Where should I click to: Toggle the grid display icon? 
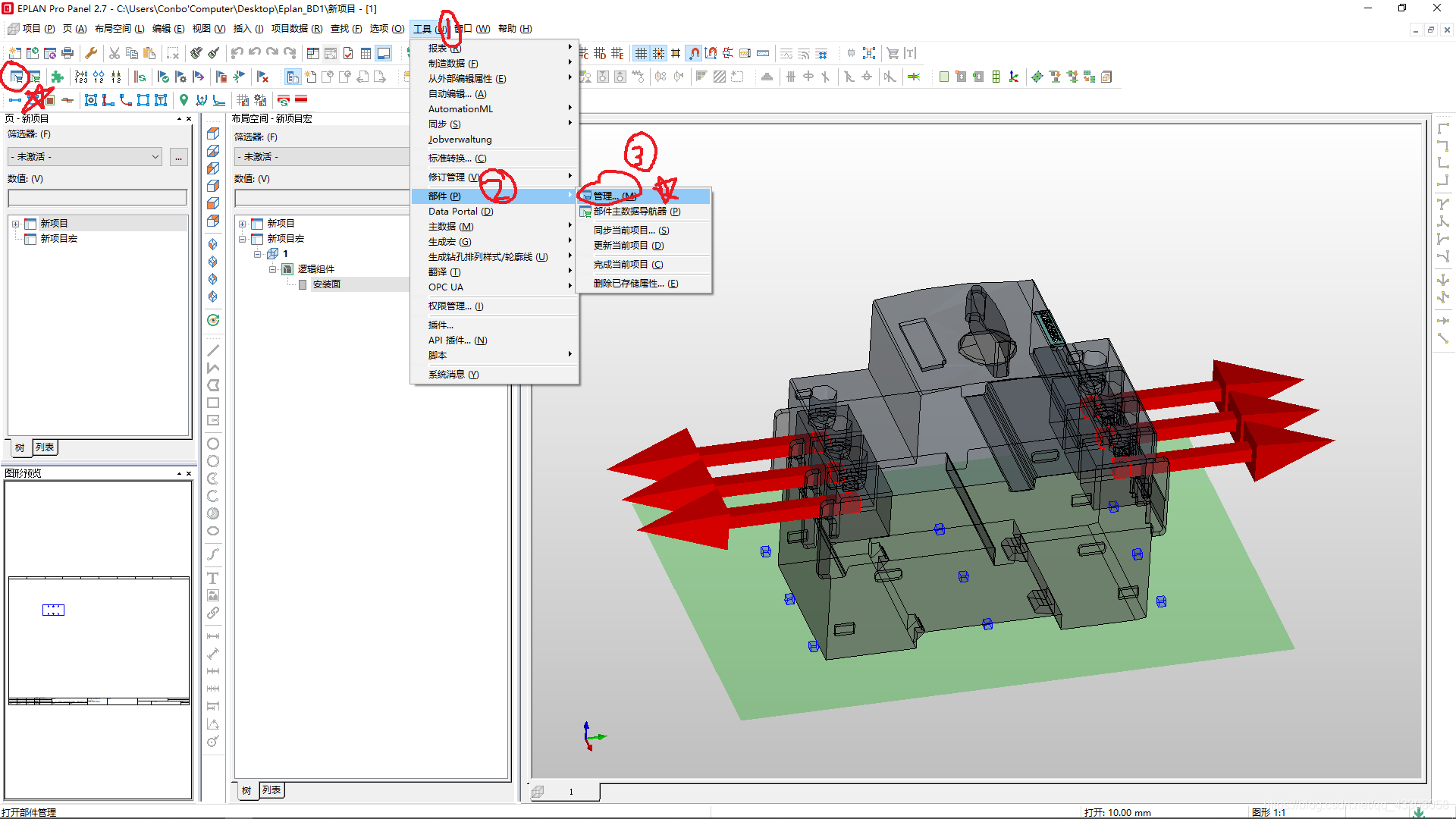pyautogui.click(x=641, y=53)
